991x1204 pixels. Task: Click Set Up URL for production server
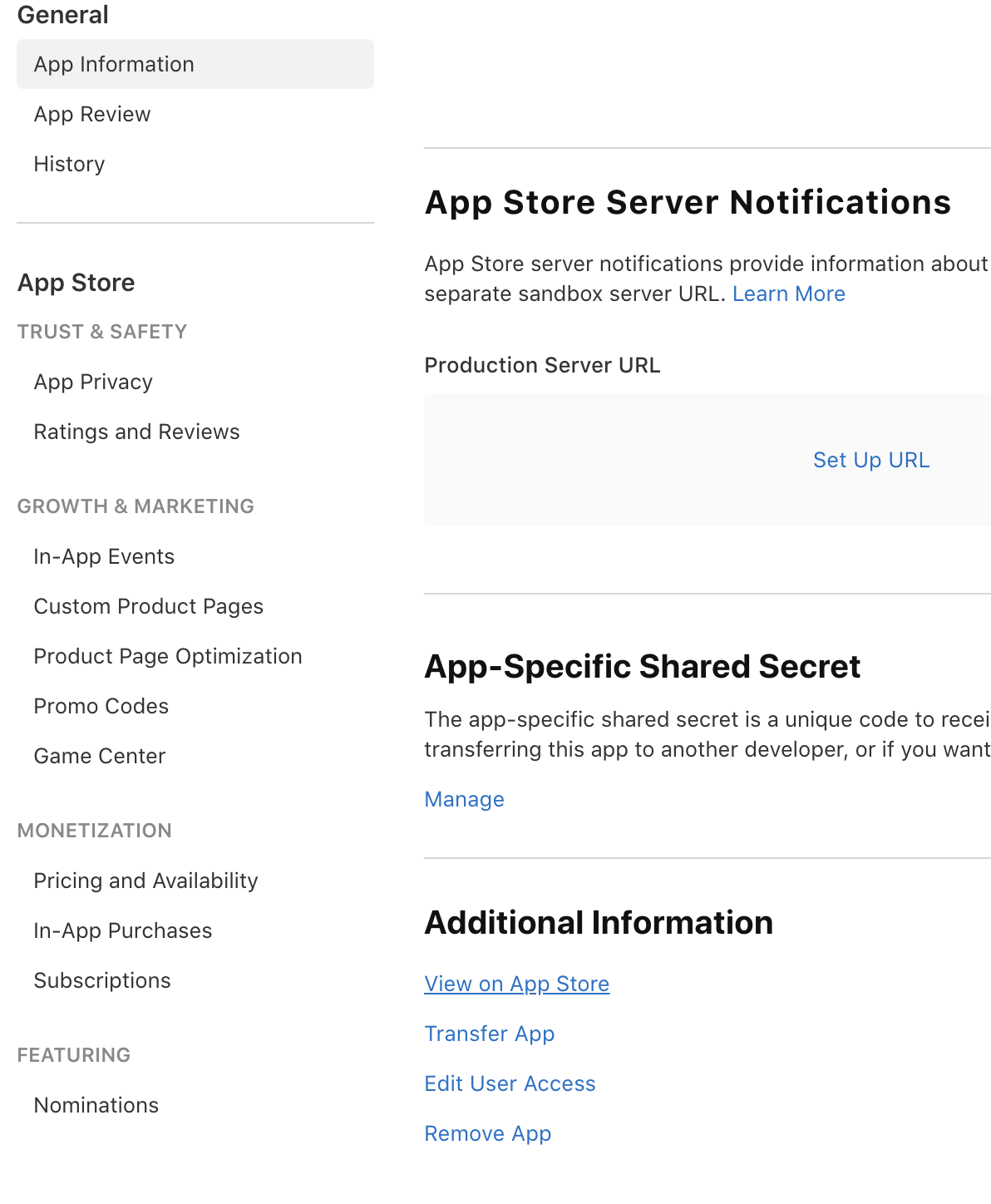pos(870,460)
